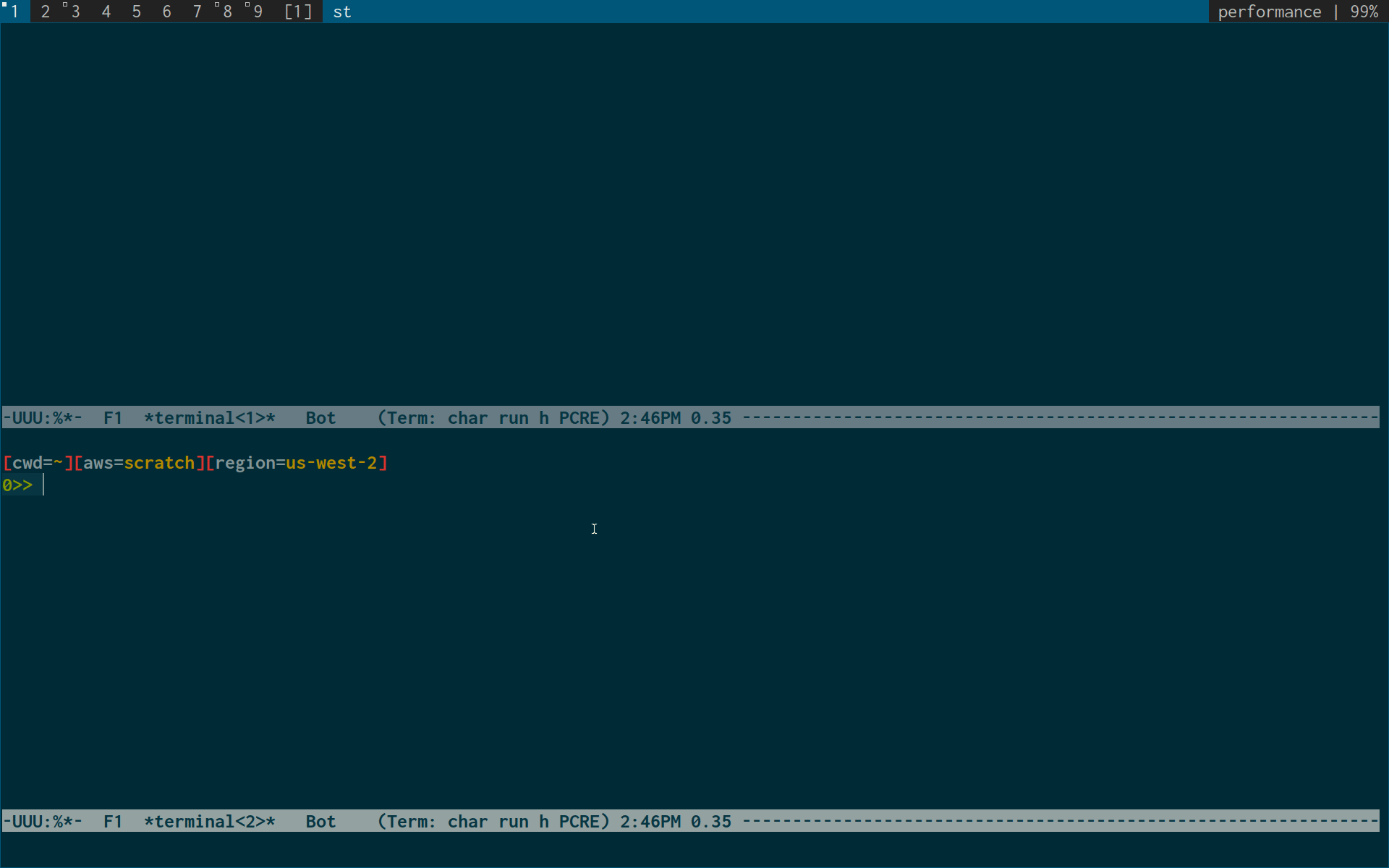
Task: Click the top terminal pane area
Action: pos(694,216)
